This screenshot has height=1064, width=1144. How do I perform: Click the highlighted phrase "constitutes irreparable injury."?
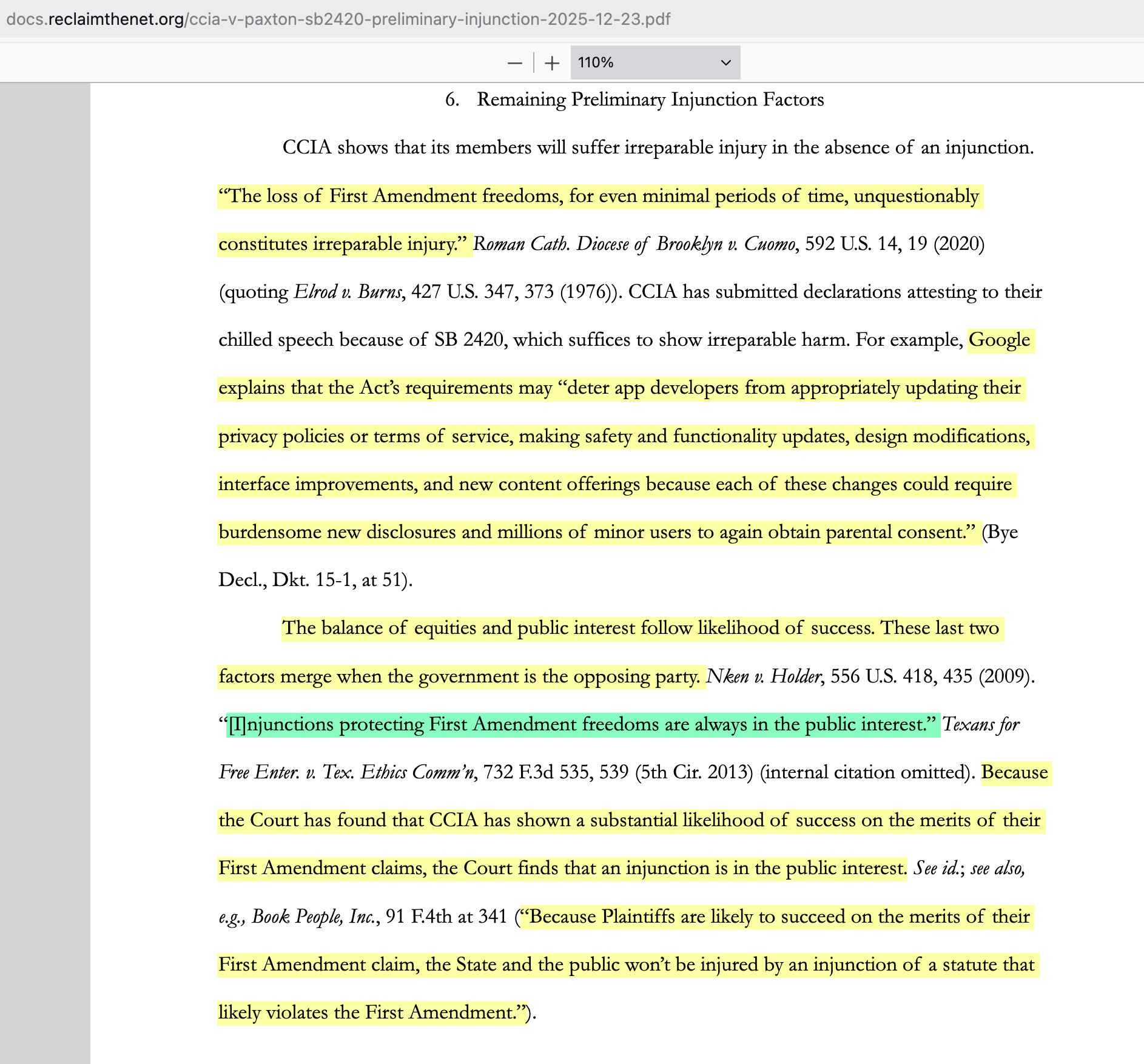click(x=343, y=244)
